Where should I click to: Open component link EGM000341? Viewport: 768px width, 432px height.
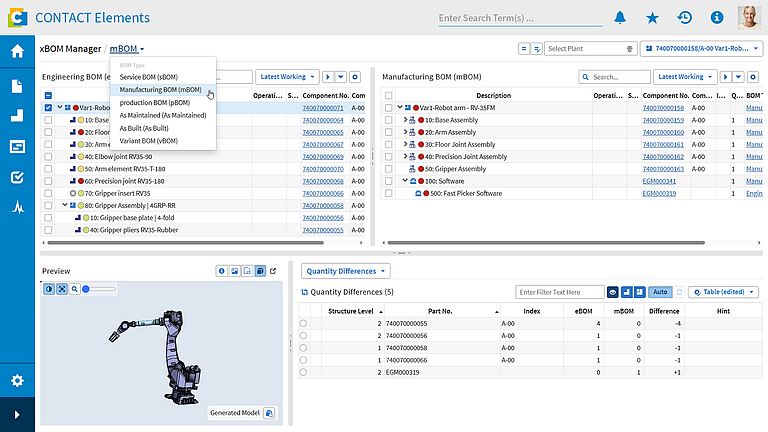pyautogui.click(x=659, y=181)
